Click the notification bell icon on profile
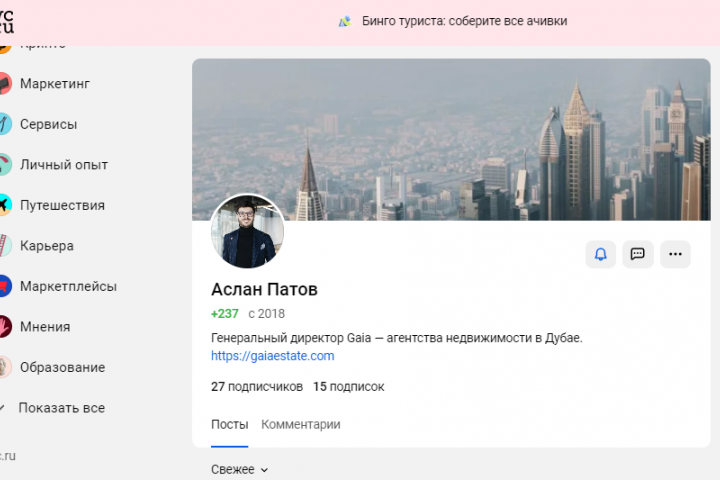The height and width of the screenshot is (480, 720). pos(601,254)
